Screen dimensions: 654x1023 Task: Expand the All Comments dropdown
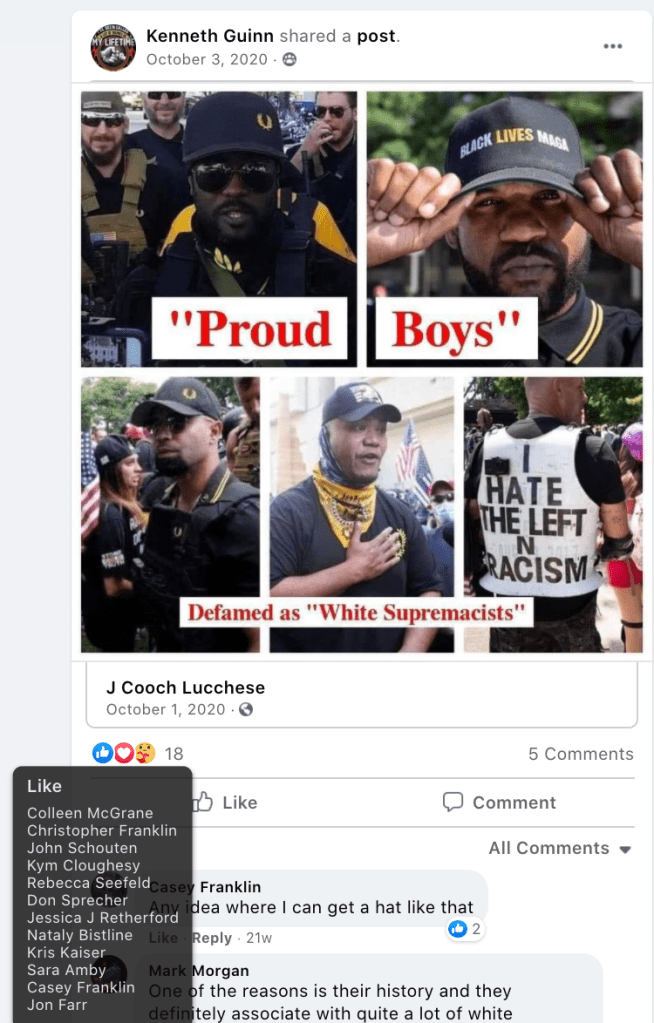tap(559, 848)
